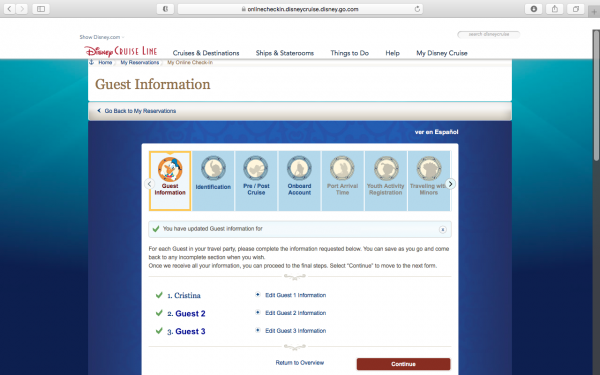Click the Guest 2 name
The width and height of the screenshot is (600, 375).
click(x=190, y=313)
